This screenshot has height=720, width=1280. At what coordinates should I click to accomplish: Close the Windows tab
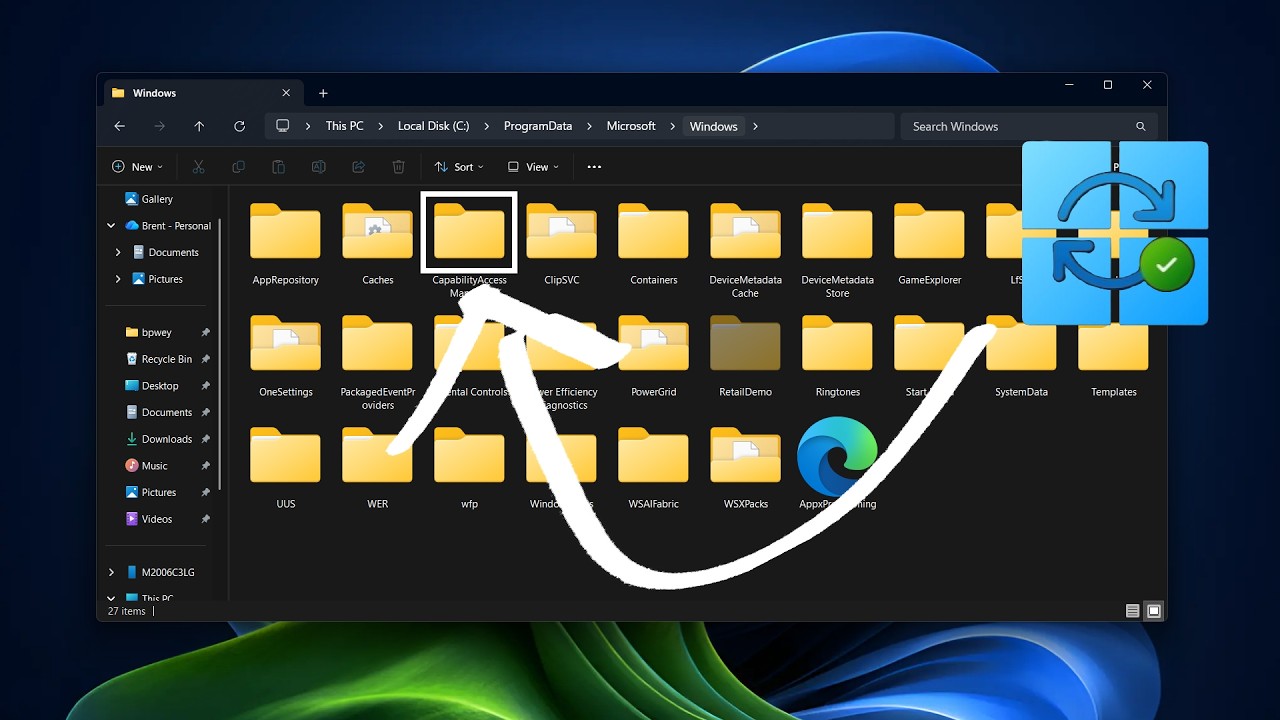point(286,93)
